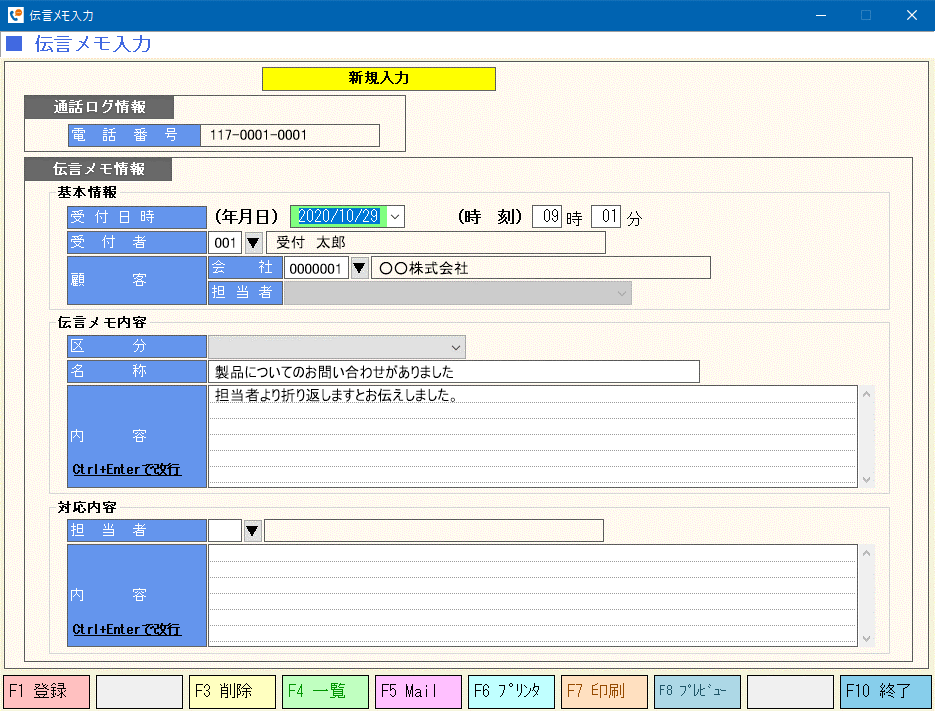
Task: Click the 受付者 code field 001
Action: click(225, 243)
